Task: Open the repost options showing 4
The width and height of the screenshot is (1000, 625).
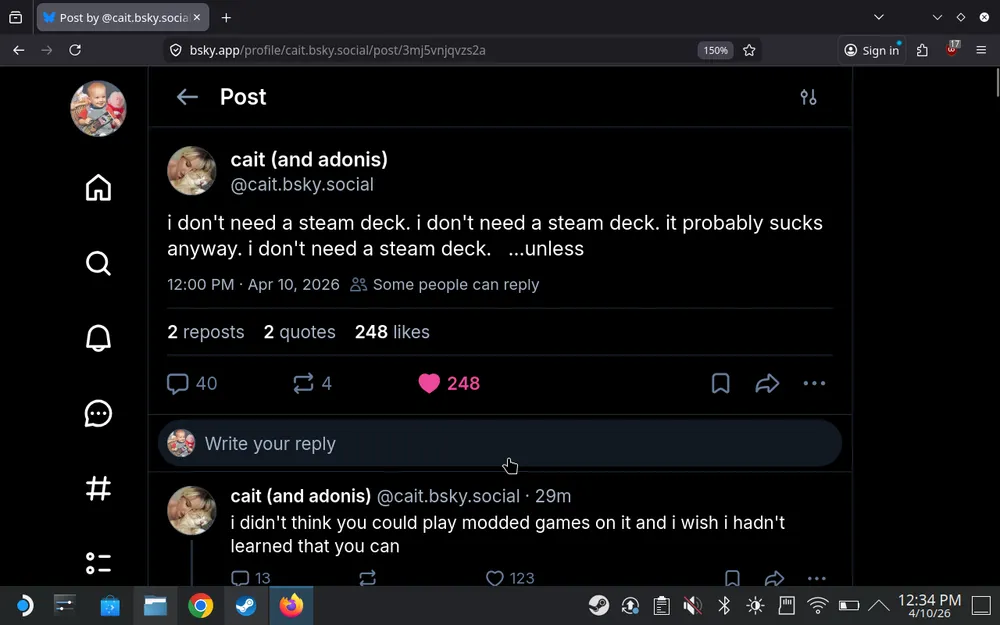Action: tap(303, 384)
